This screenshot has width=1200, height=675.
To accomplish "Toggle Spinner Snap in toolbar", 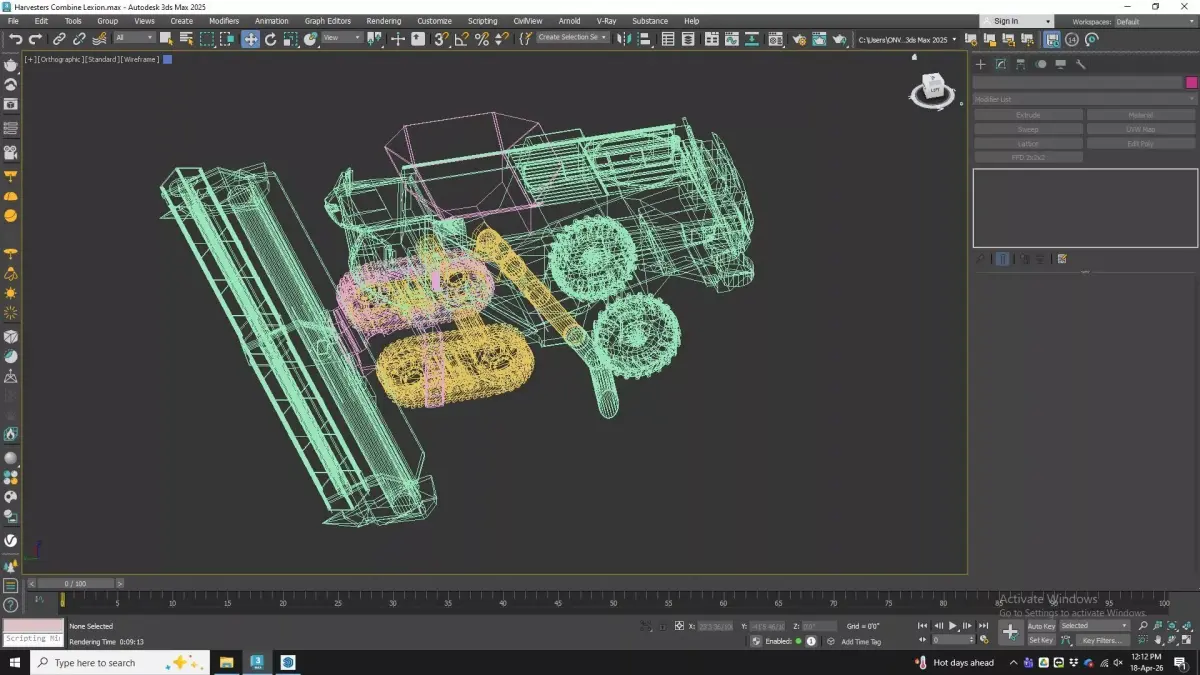I will click(x=501, y=39).
